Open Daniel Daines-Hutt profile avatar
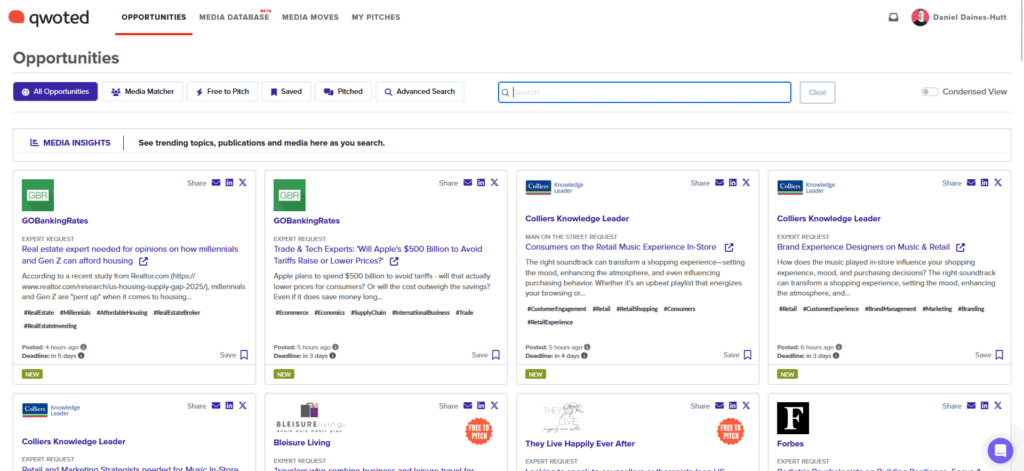This screenshot has height=471, width=1024. pyautogui.click(x=920, y=18)
